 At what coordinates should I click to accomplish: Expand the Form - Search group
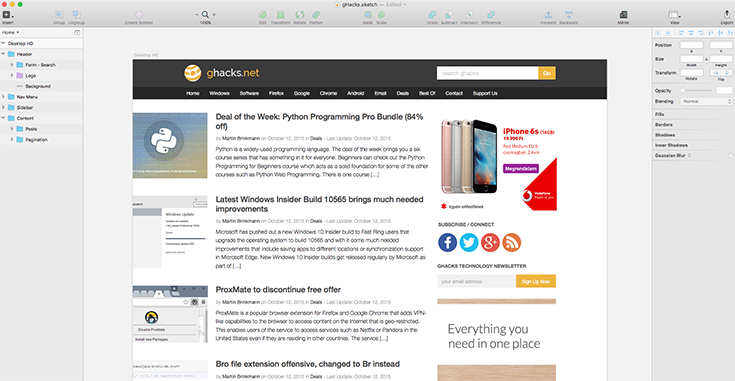(12, 65)
